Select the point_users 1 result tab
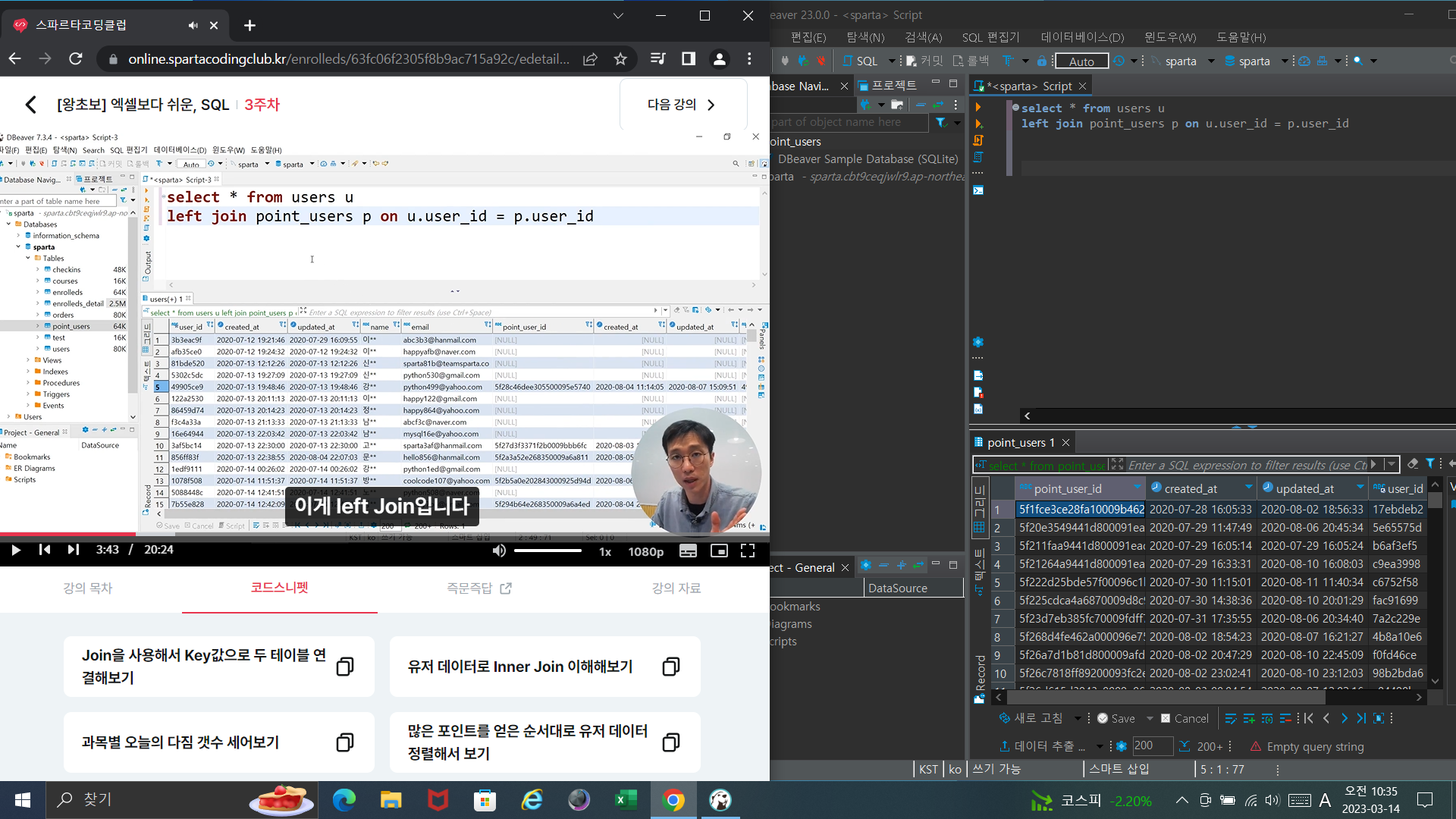Image resolution: width=1456 pixels, height=819 pixels. pos(1021,442)
